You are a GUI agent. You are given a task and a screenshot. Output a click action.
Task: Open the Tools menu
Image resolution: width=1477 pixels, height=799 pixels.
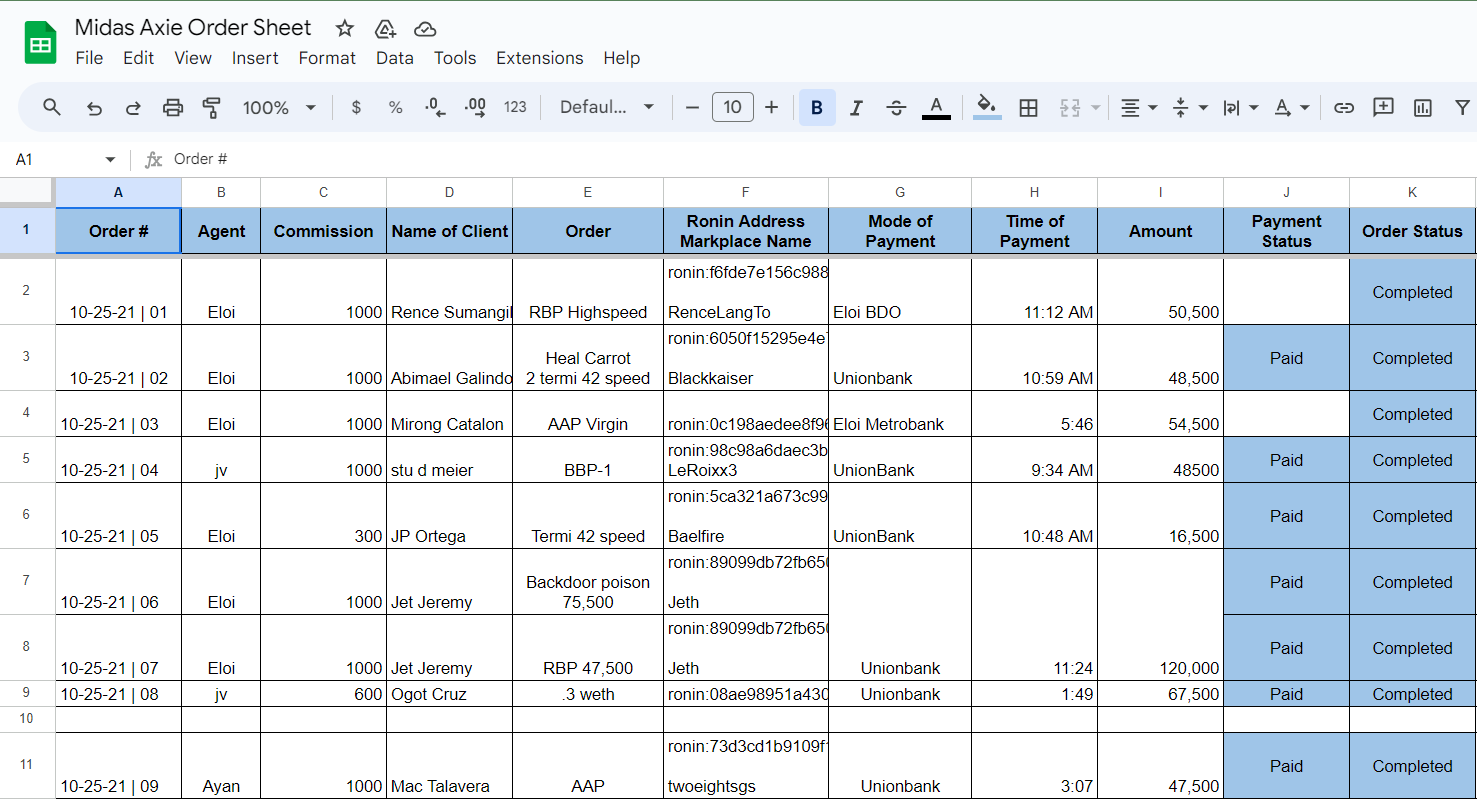click(455, 58)
